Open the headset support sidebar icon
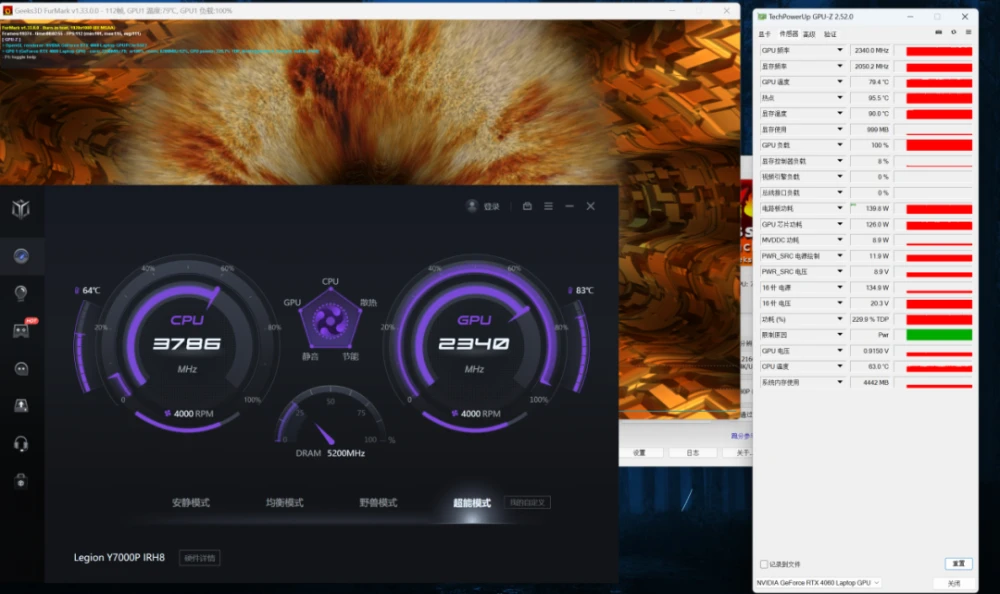 [x=21, y=444]
